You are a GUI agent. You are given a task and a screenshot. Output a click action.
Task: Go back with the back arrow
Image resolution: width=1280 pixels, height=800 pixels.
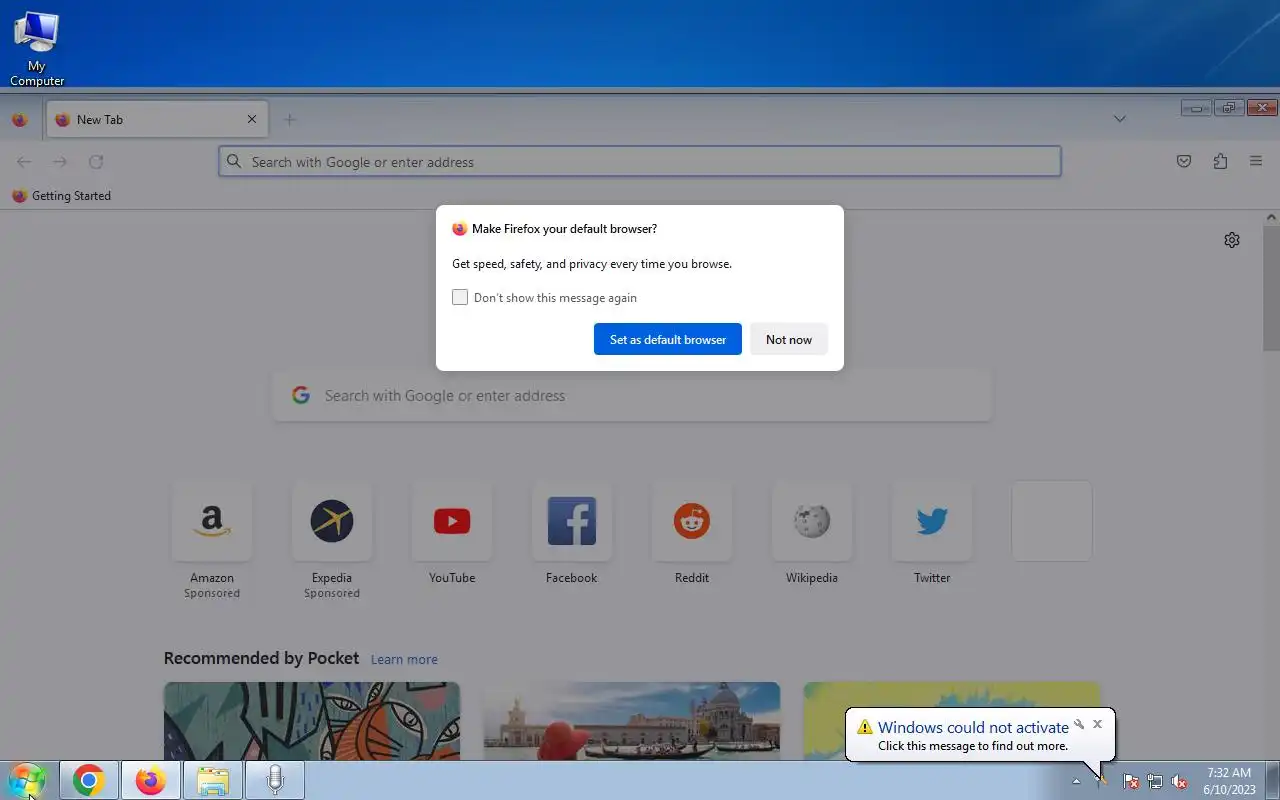[x=24, y=161]
